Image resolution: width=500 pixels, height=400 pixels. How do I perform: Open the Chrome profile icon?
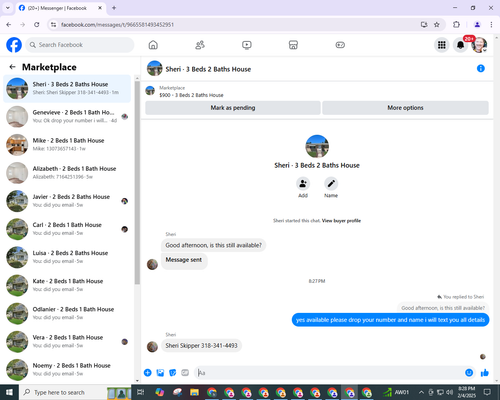(477, 24)
